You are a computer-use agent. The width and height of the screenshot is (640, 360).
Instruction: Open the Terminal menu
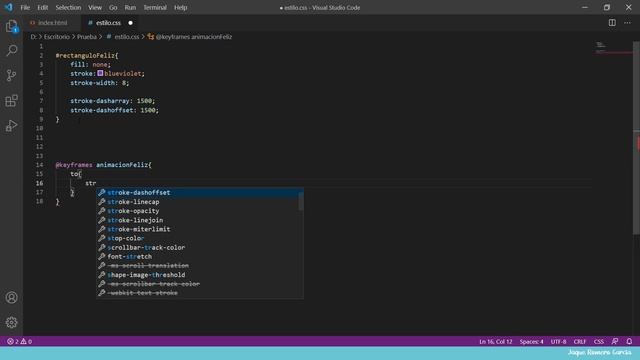pyautogui.click(x=155, y=7)
